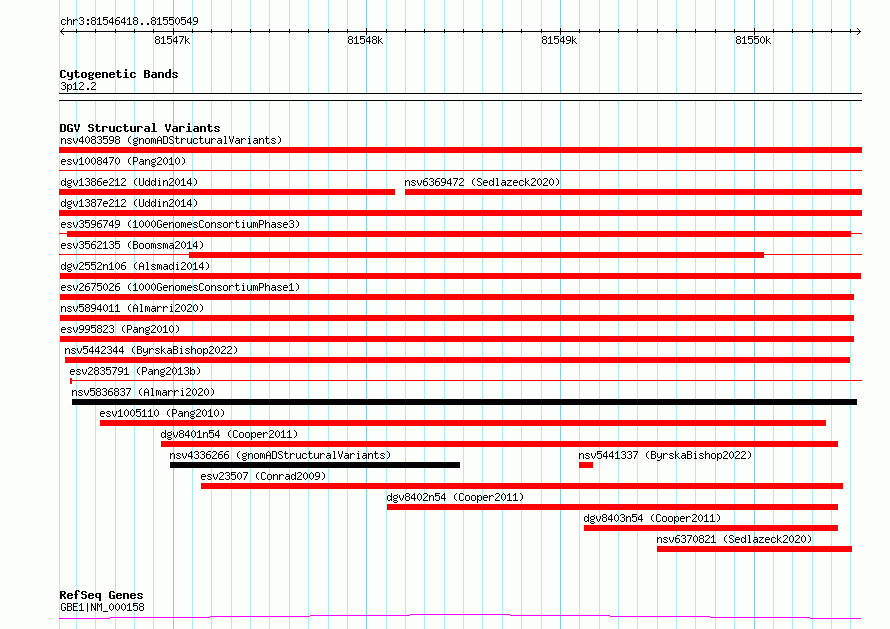Click the red dgv1386e212 variant bar
Image resolution: width=890 pixels, height=629 pixels.
click(227, 192)
